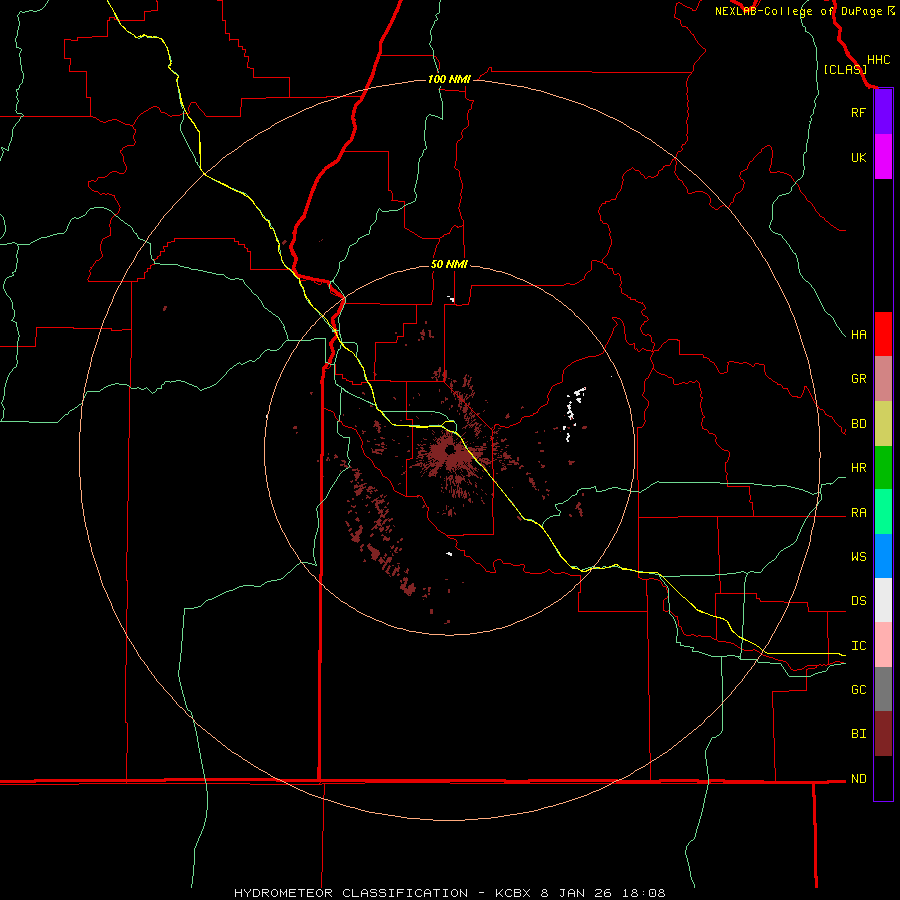Select the GR legend color block
Screen dimensions: 900x900
point(883,379)
